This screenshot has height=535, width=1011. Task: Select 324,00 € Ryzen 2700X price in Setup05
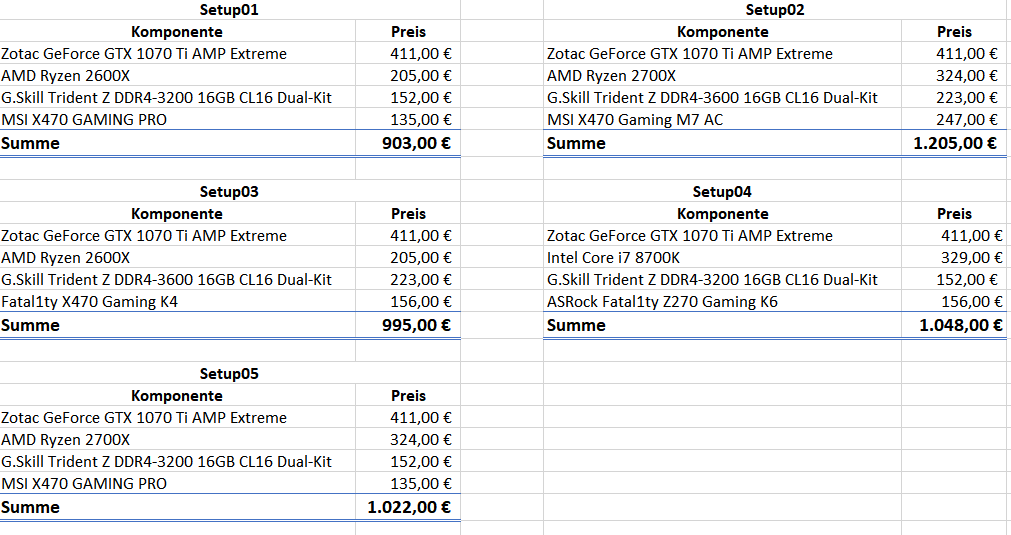(x=407, y=439)
